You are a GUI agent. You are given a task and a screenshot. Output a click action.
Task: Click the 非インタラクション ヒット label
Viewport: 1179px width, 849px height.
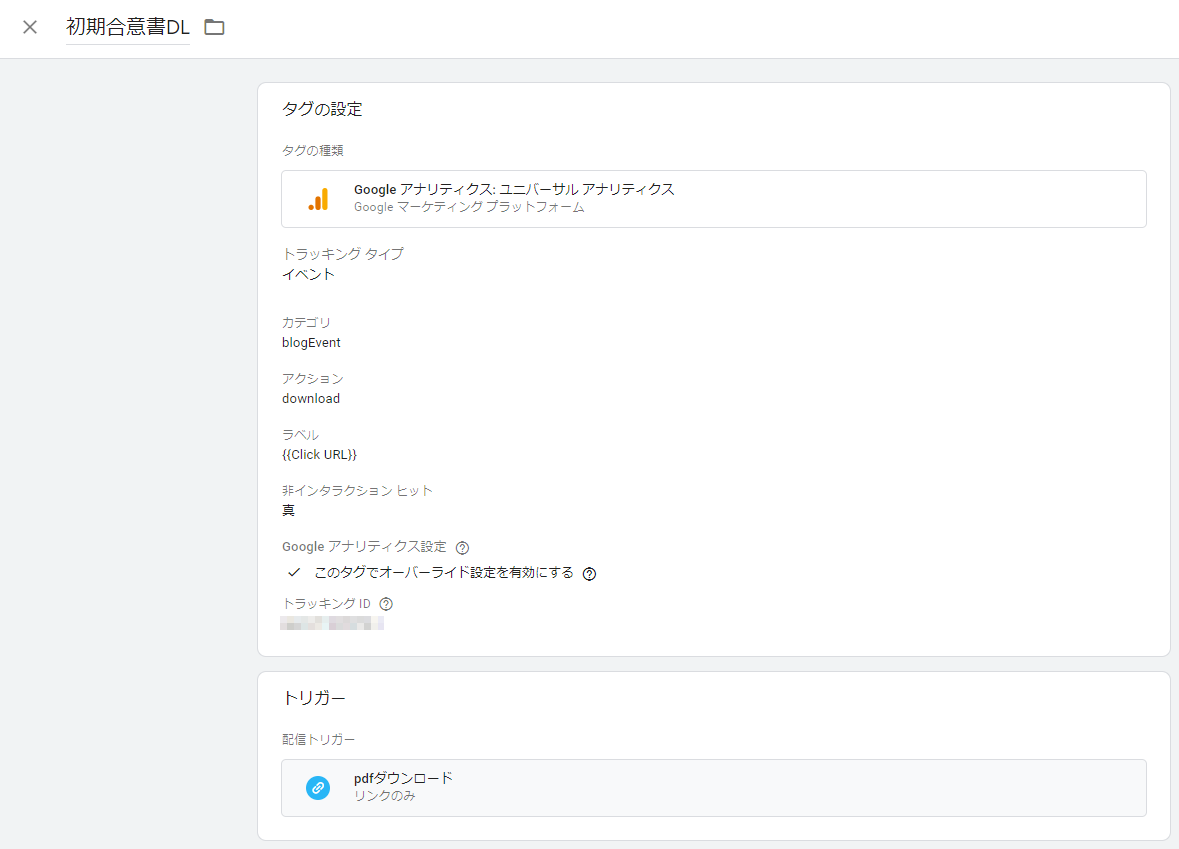[357, 491]
